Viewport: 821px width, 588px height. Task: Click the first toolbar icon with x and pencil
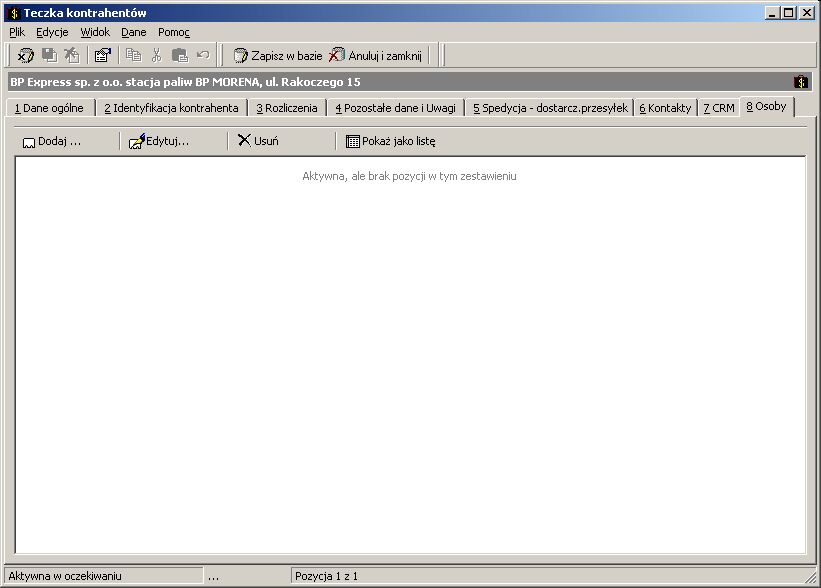(25, 55)
